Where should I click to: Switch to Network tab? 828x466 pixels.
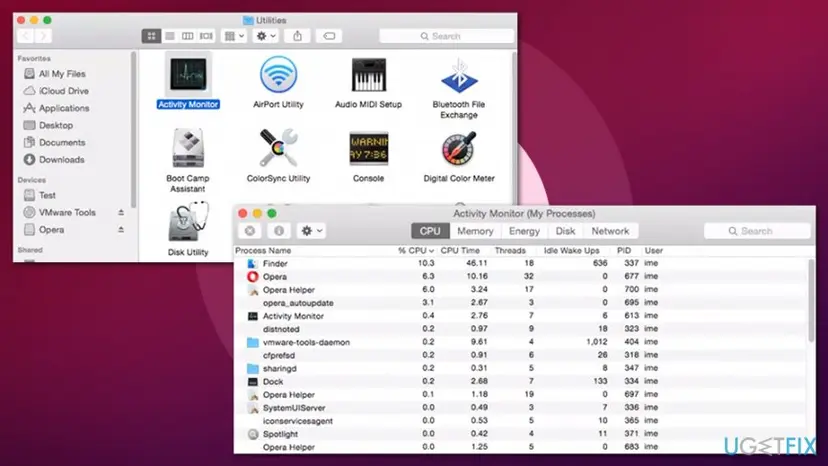pos(610,231)
